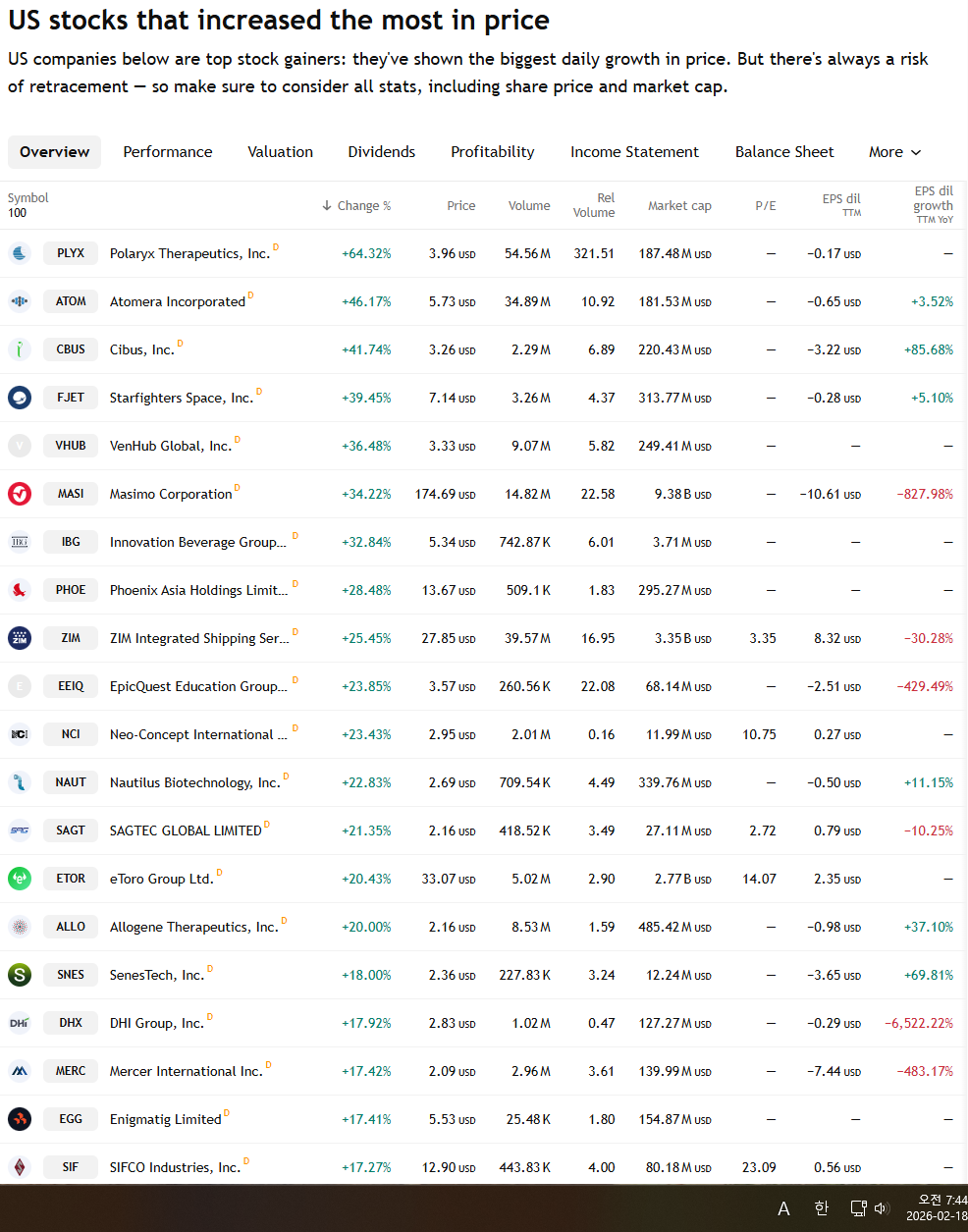Select the 321.51 relative volume value

pyautogui.click(x=594, y=253)
